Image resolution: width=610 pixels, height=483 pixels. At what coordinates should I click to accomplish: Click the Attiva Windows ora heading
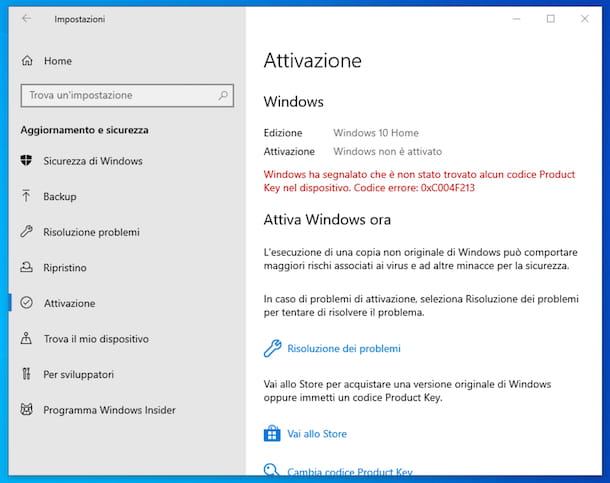point(327,220)
